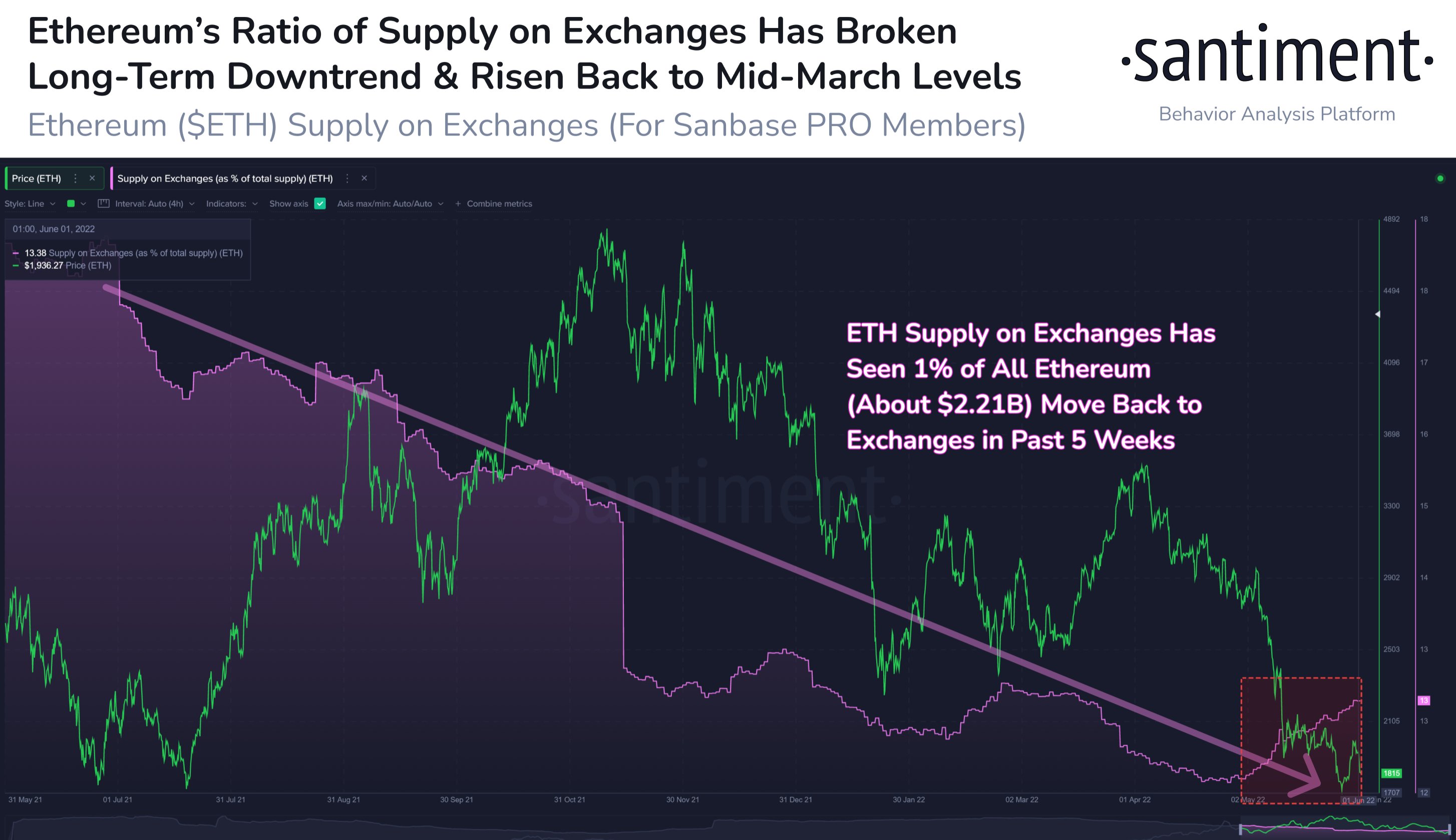Open Supply on Exchanges metric options menu

tap(347, 179)
